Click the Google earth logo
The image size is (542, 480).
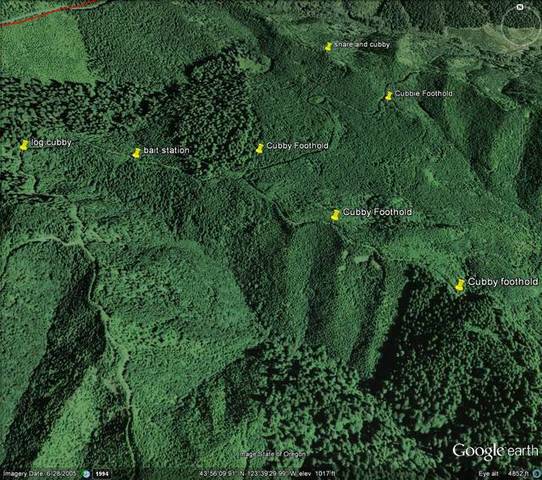click(495, 451)
